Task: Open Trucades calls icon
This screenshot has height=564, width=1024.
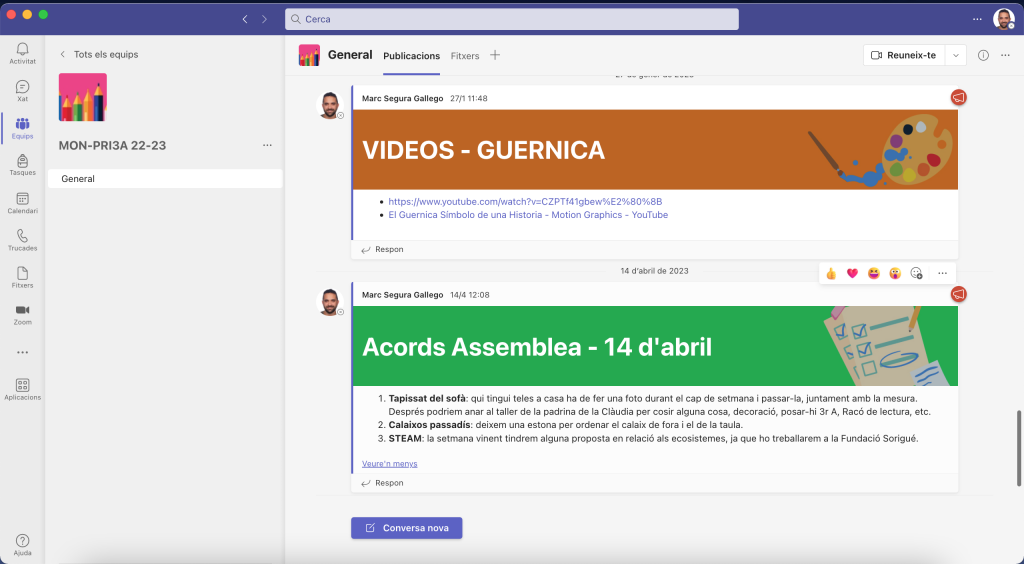Action: point(22,238)
